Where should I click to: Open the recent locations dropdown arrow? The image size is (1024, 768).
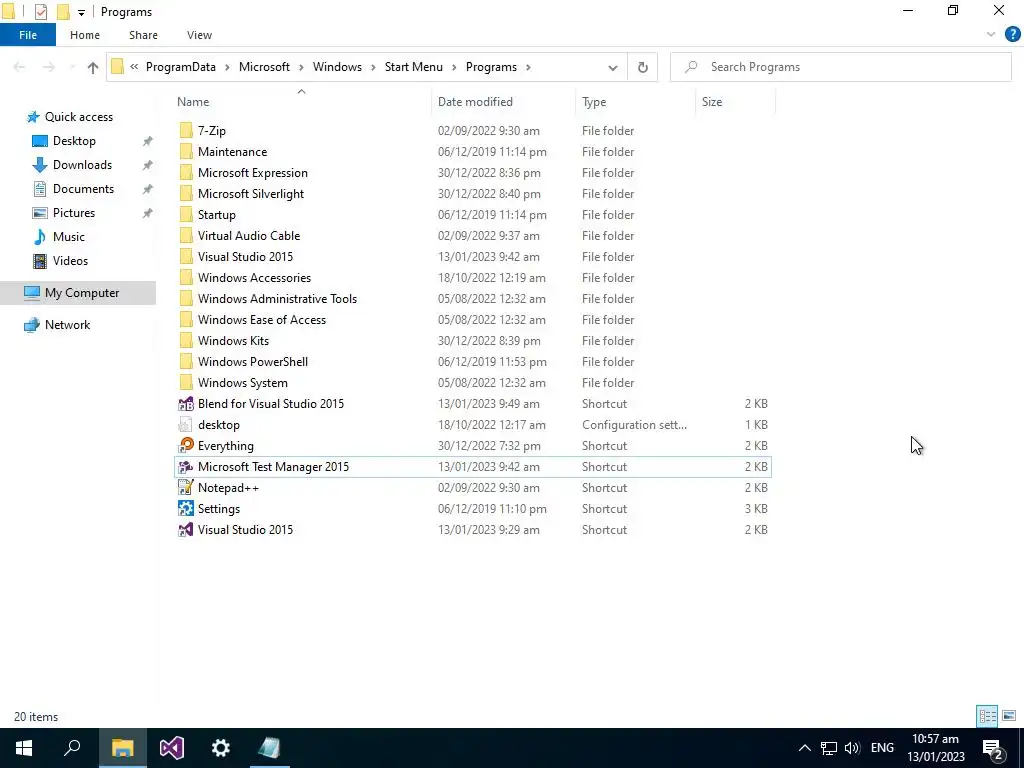(71, 67)
